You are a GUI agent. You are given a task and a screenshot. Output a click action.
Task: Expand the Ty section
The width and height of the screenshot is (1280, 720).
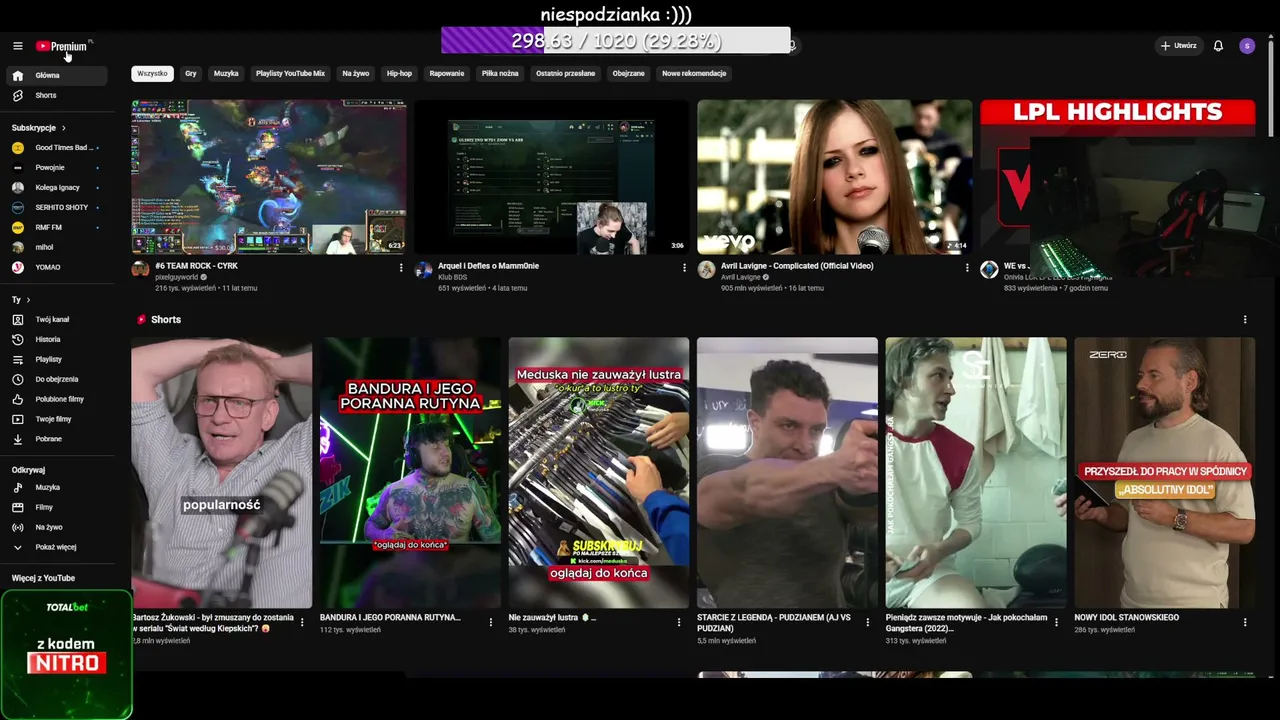point(21,300)
